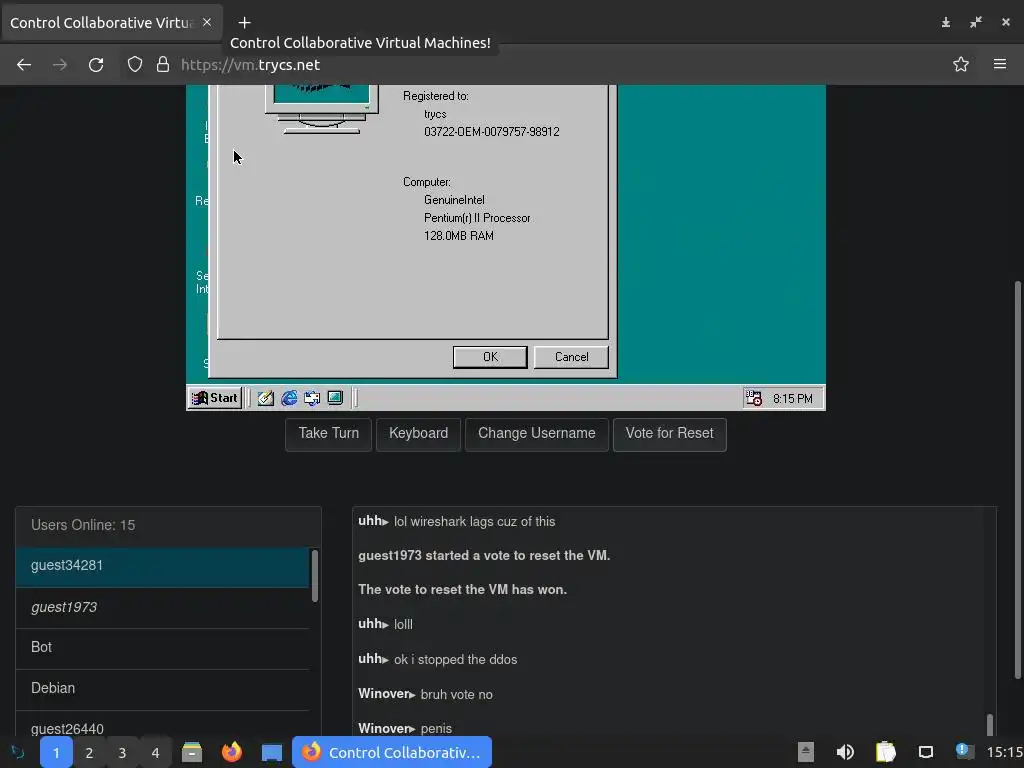Viewport: 1024px width, 768px height.
Task: Click system clock showing 15:15
Action: tap(1004, 752)
